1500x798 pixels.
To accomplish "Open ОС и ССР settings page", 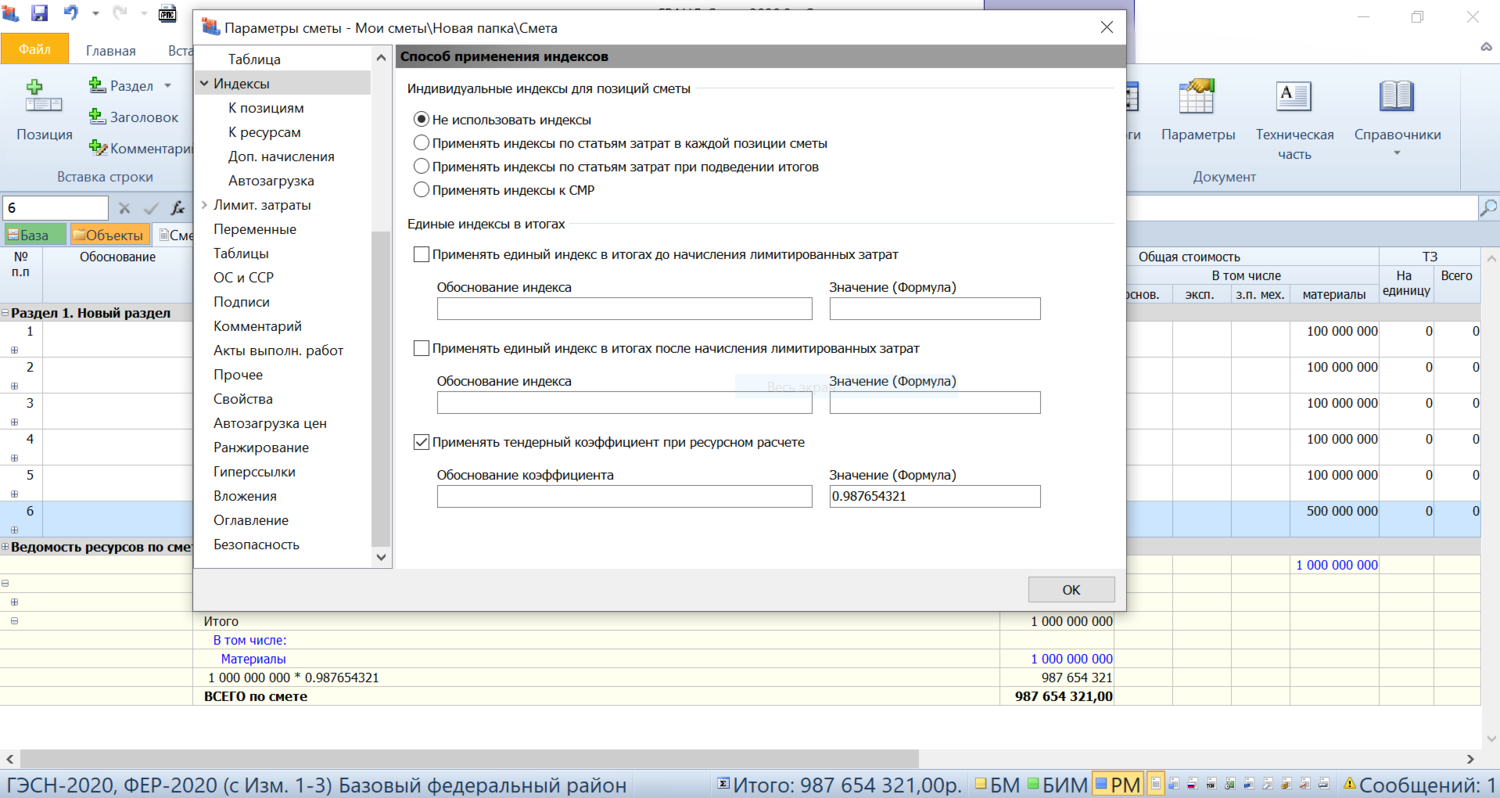I will (243, 277).
